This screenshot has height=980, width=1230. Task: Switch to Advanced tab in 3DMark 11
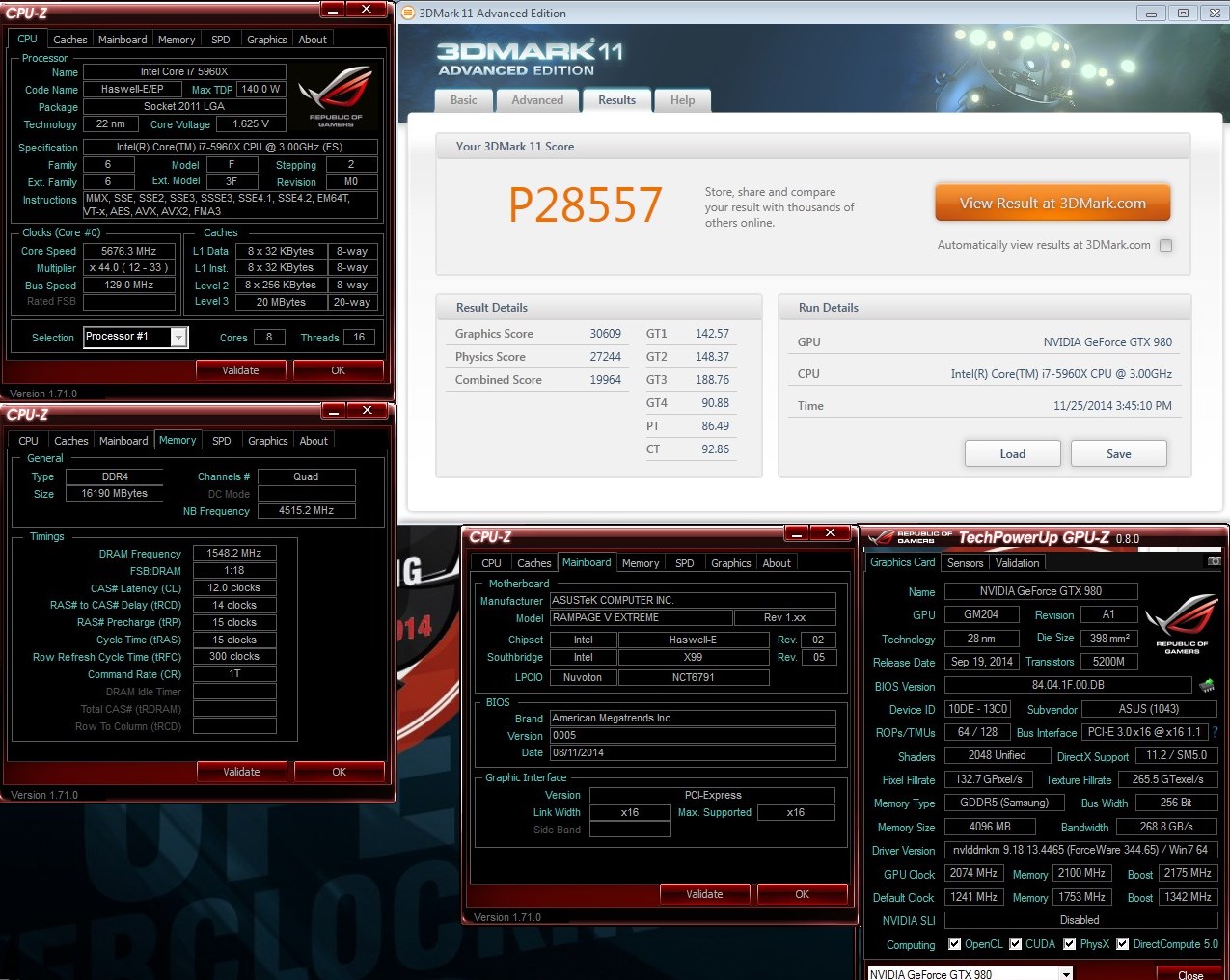tap(537, 100)
